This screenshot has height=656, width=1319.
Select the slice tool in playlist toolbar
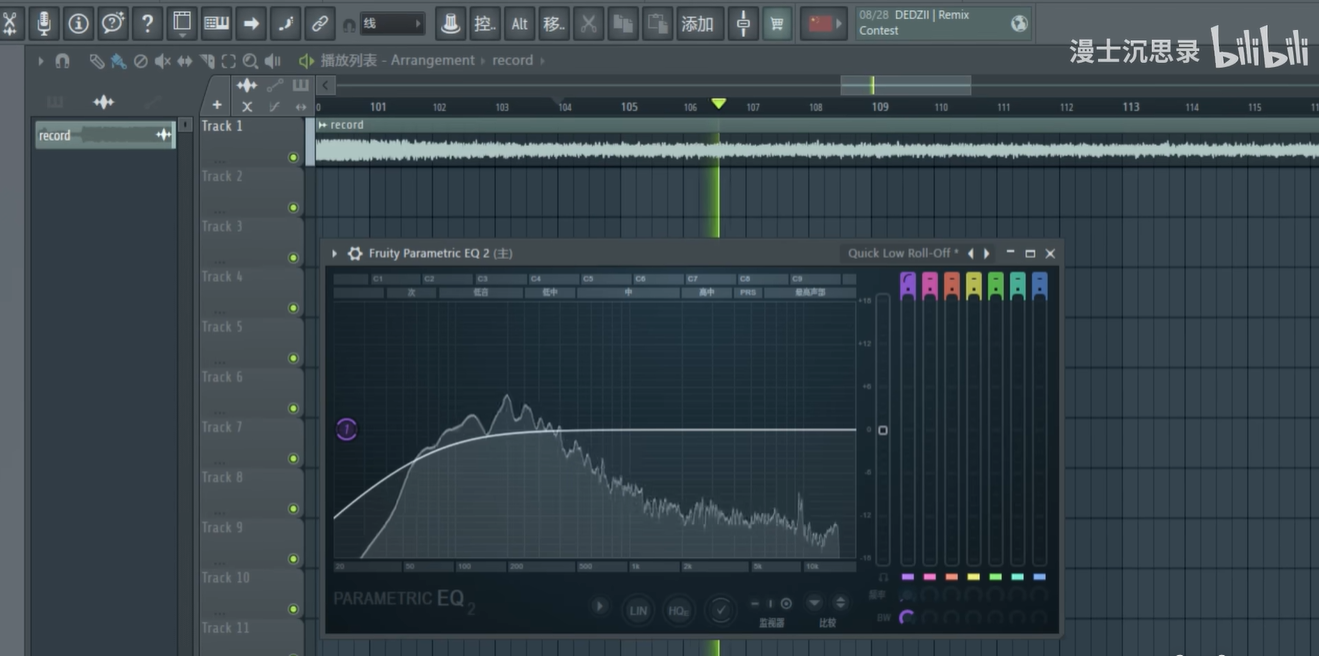[207, 61]
